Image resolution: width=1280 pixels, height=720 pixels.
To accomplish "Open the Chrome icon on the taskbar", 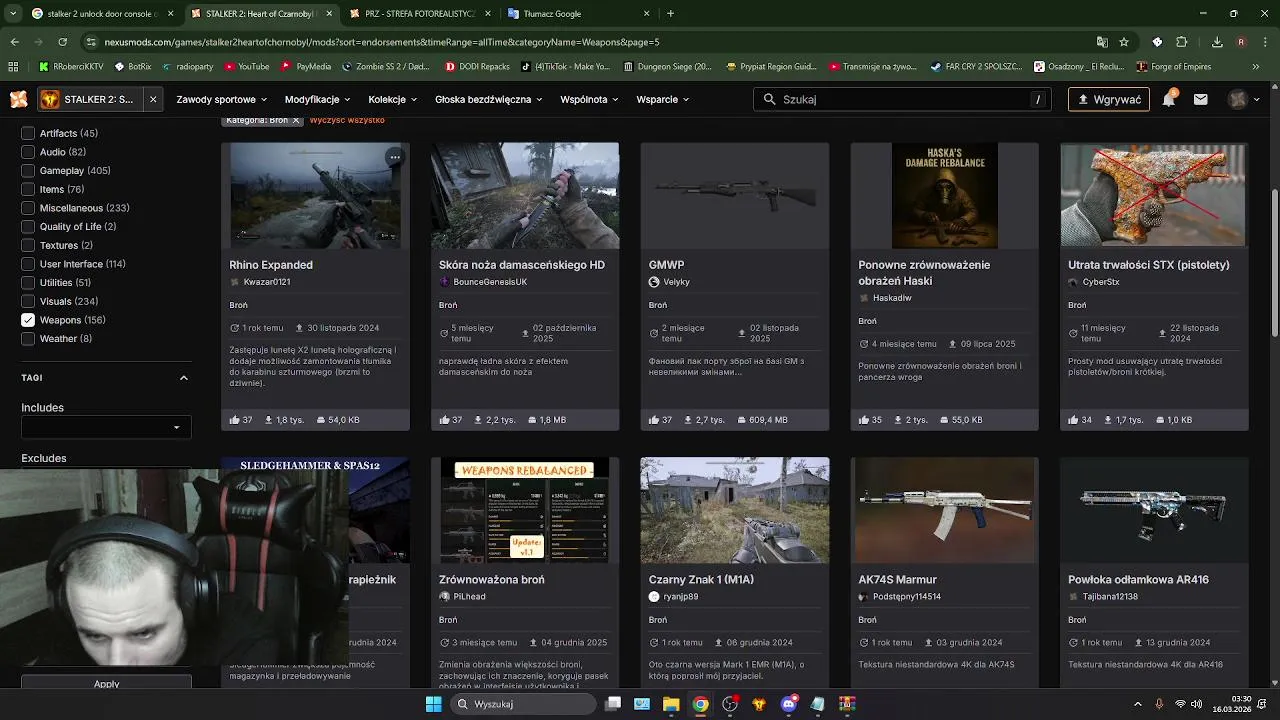I will (x=701, y=704).
